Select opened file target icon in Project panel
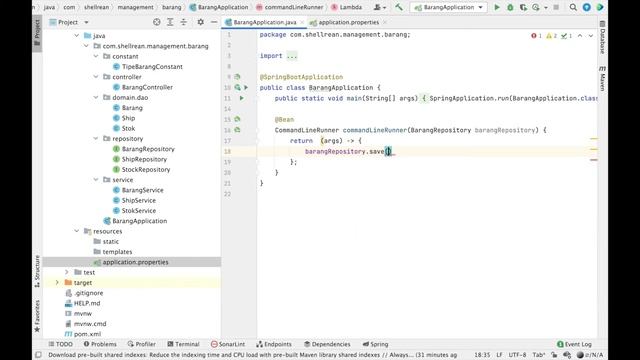 pyautogui.click(x=157, y=22)
